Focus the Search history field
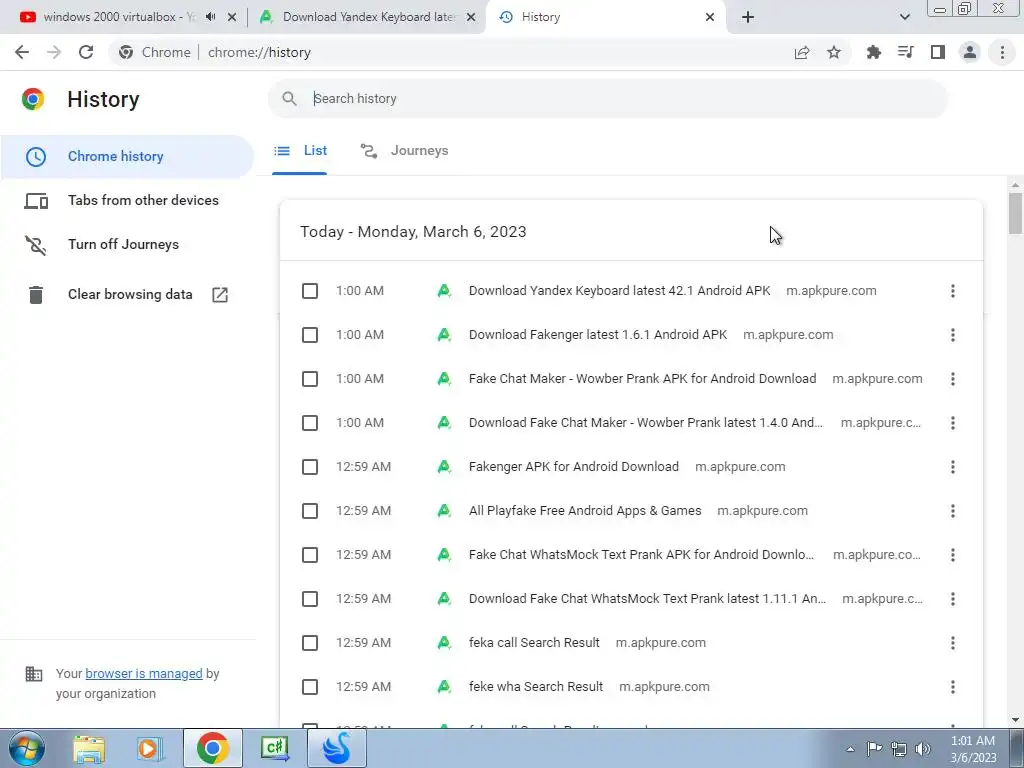 point(607,99)
